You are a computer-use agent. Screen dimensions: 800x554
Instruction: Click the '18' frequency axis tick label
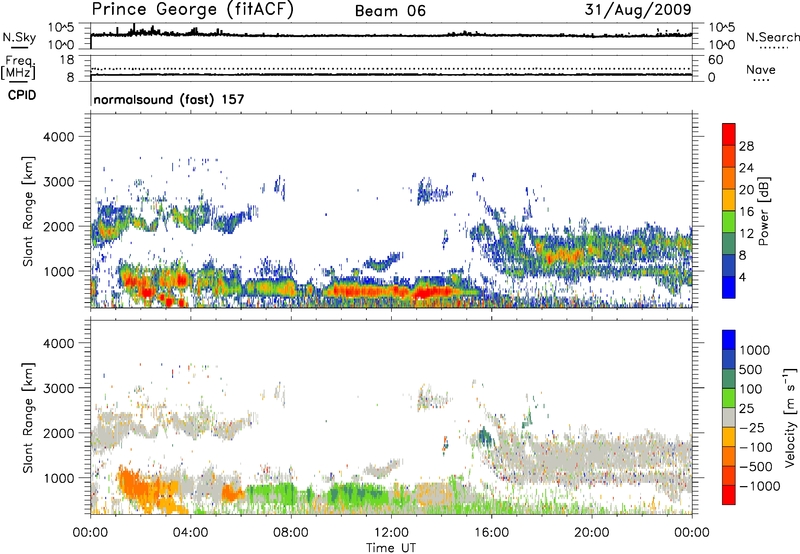(x=67, y=60)
